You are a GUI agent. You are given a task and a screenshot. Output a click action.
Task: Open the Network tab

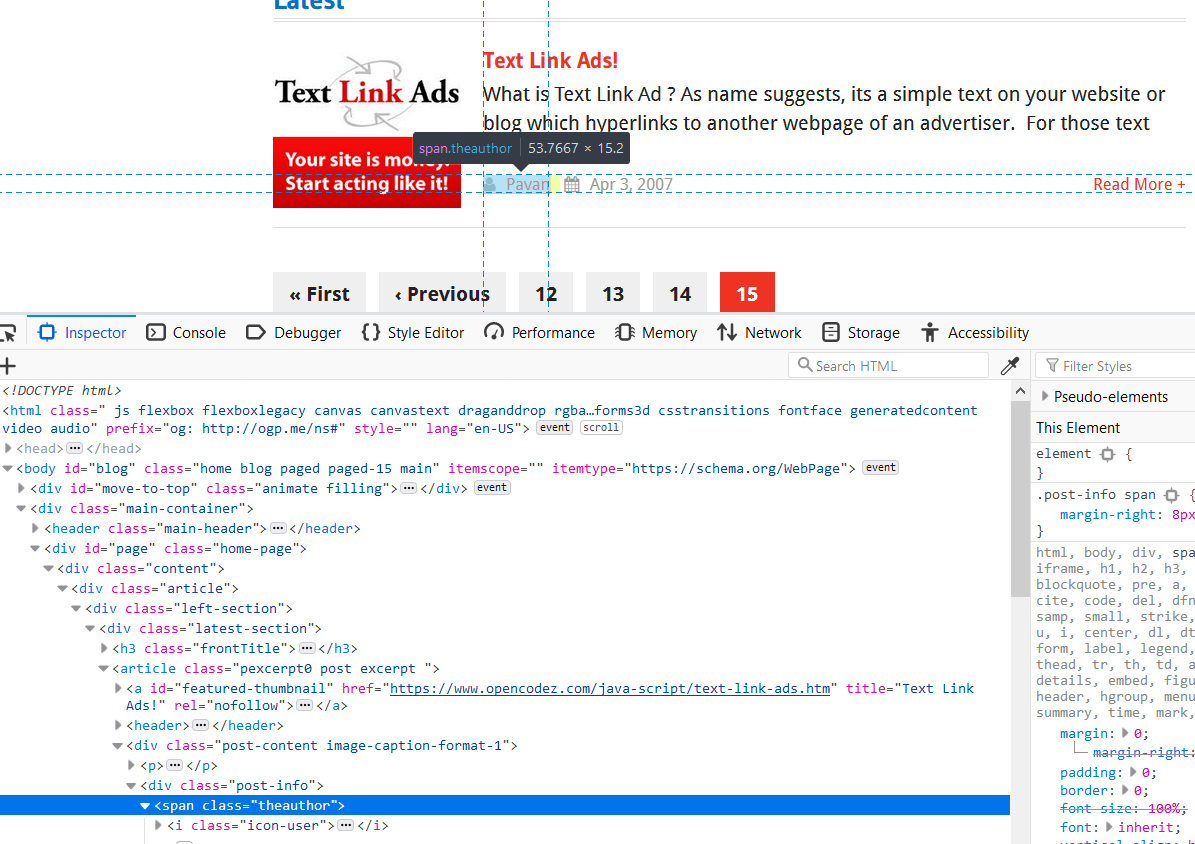pos(759,332)
